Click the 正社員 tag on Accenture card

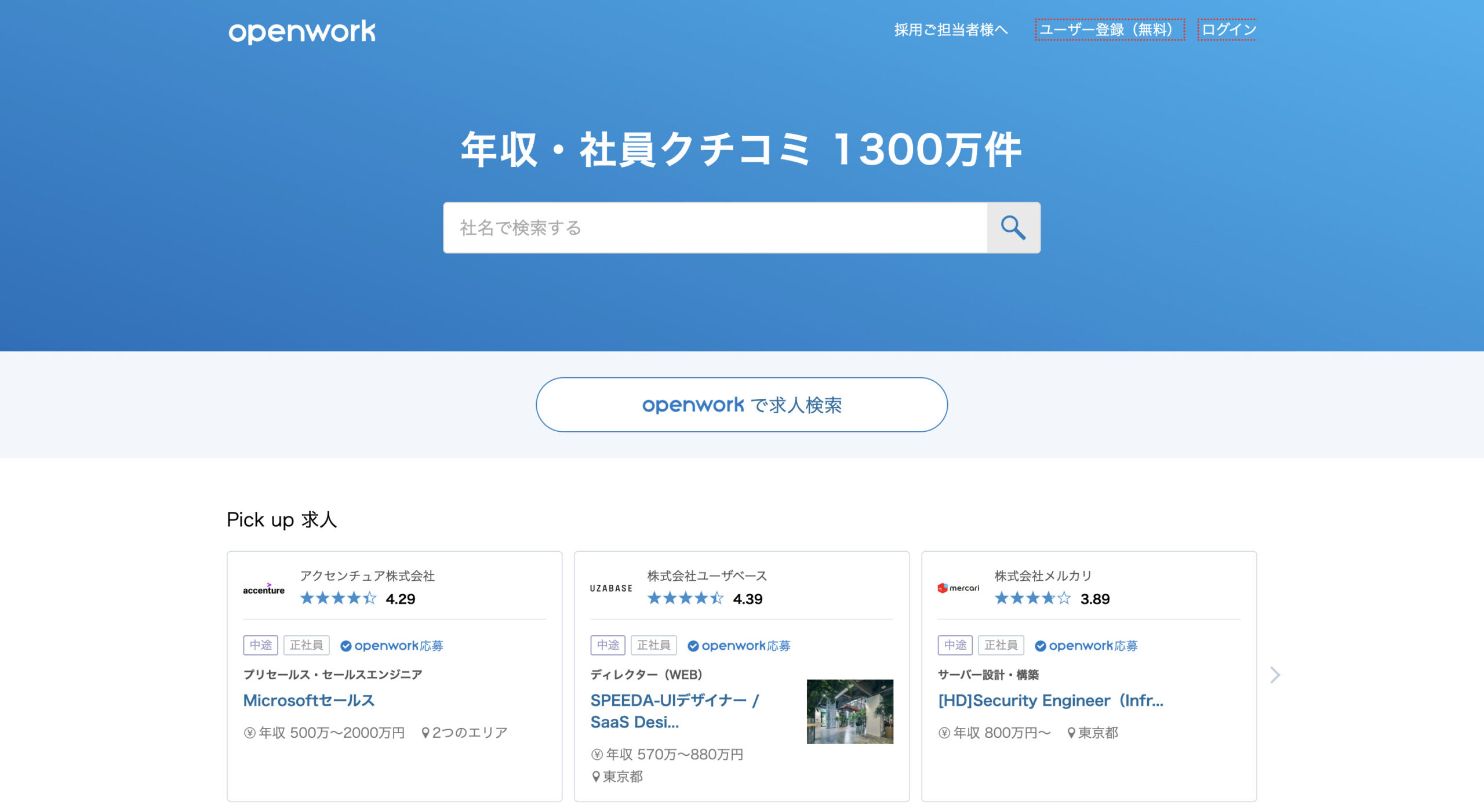pyautogui.click(x=306, y=645)
